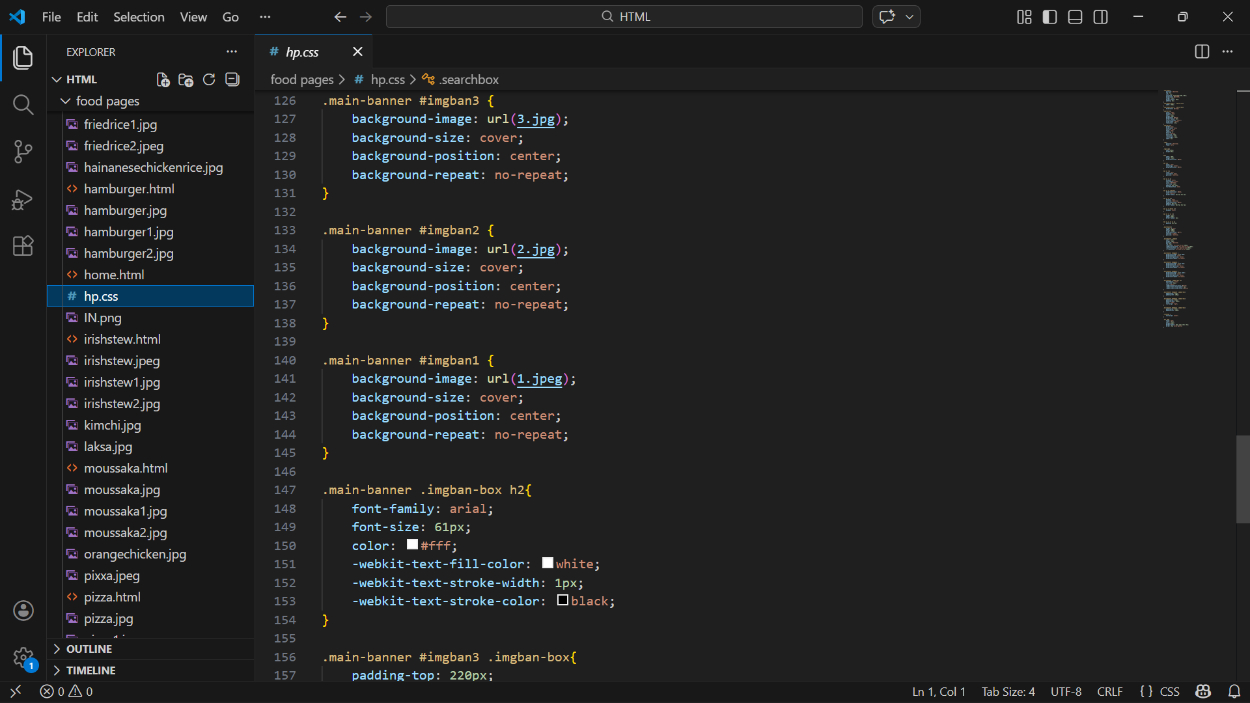Open the Source Control view
The image size is (1250, 703).
pyautogui.click(x=23, y=152)
